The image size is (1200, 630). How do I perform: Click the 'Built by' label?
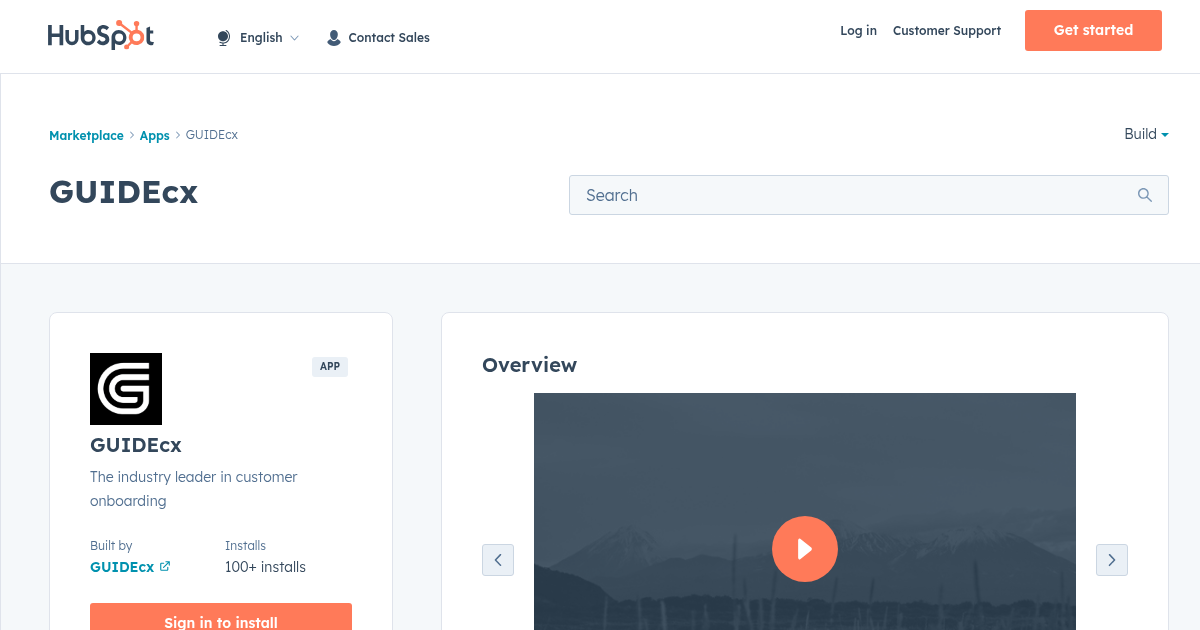[111, 546]
